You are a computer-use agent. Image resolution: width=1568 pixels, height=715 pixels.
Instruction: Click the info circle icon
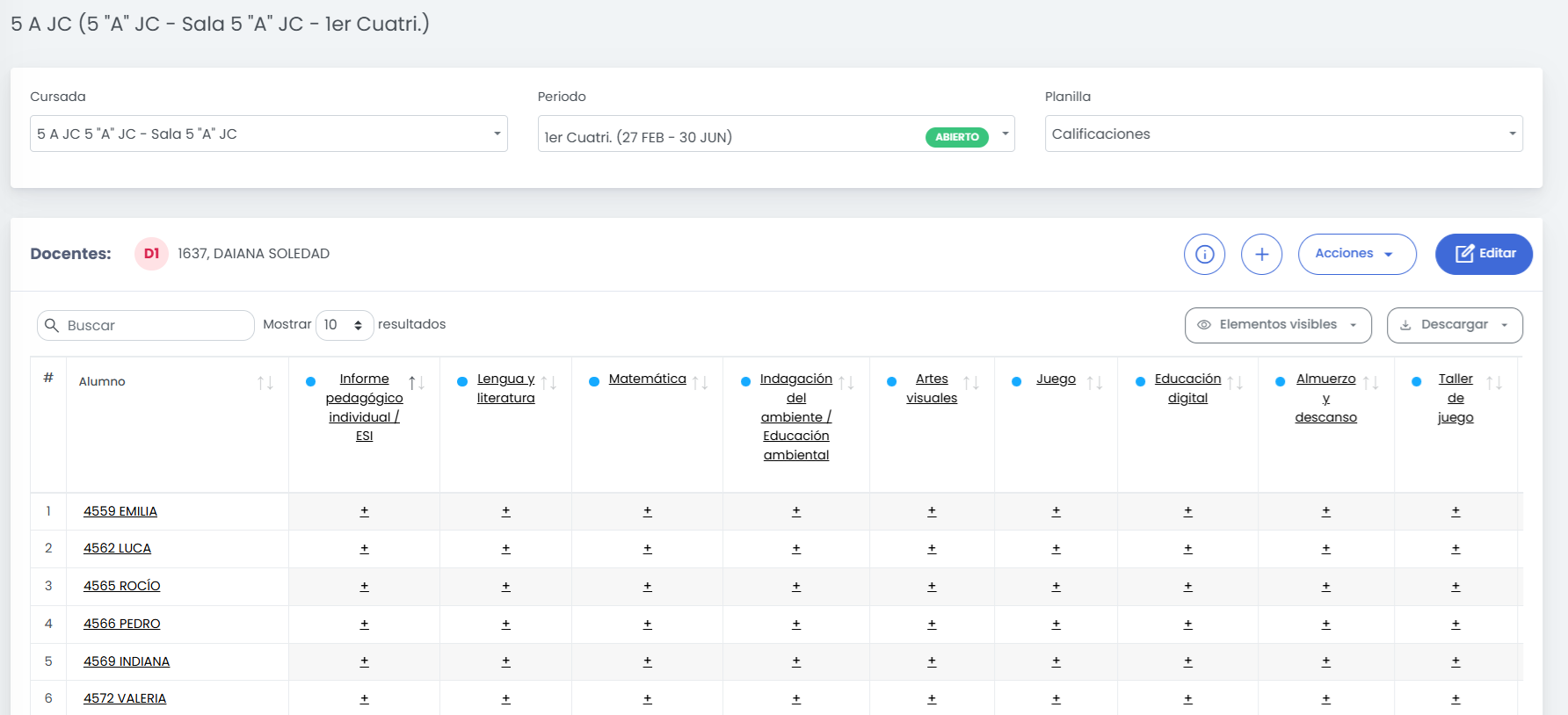[1204, 254]
